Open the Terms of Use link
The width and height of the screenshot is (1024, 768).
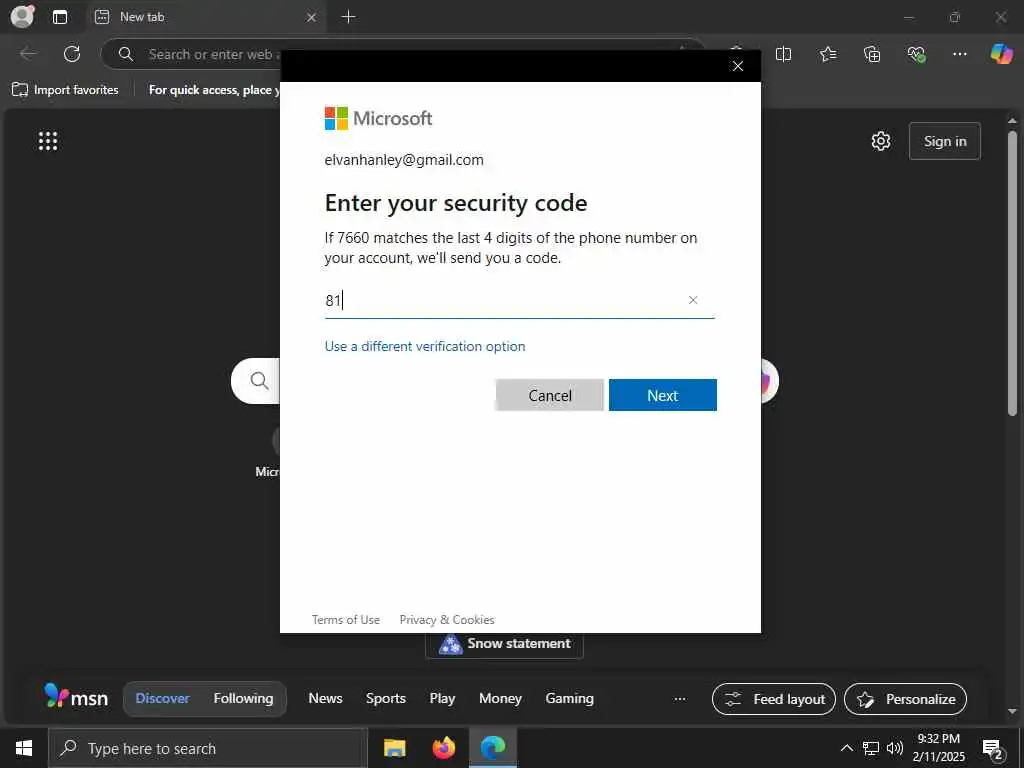point(345,620)
